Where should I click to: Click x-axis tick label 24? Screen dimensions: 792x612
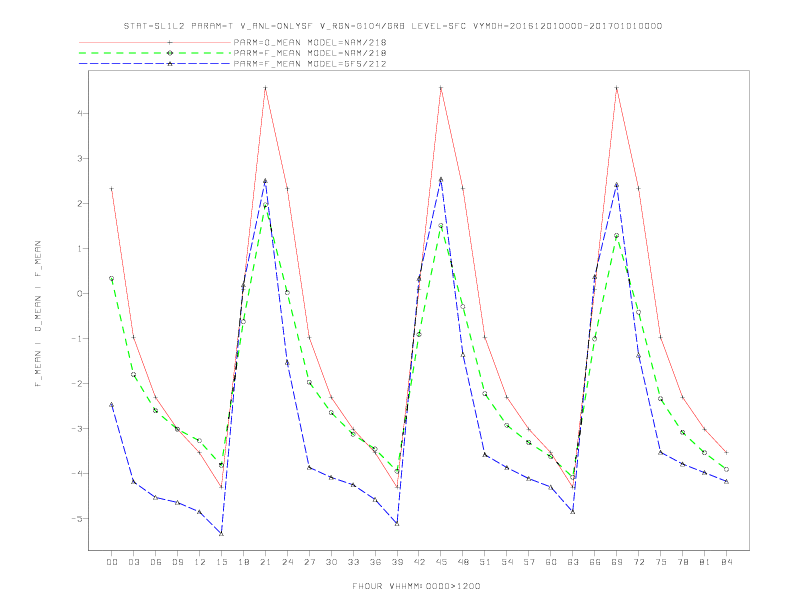coord(287,562)
